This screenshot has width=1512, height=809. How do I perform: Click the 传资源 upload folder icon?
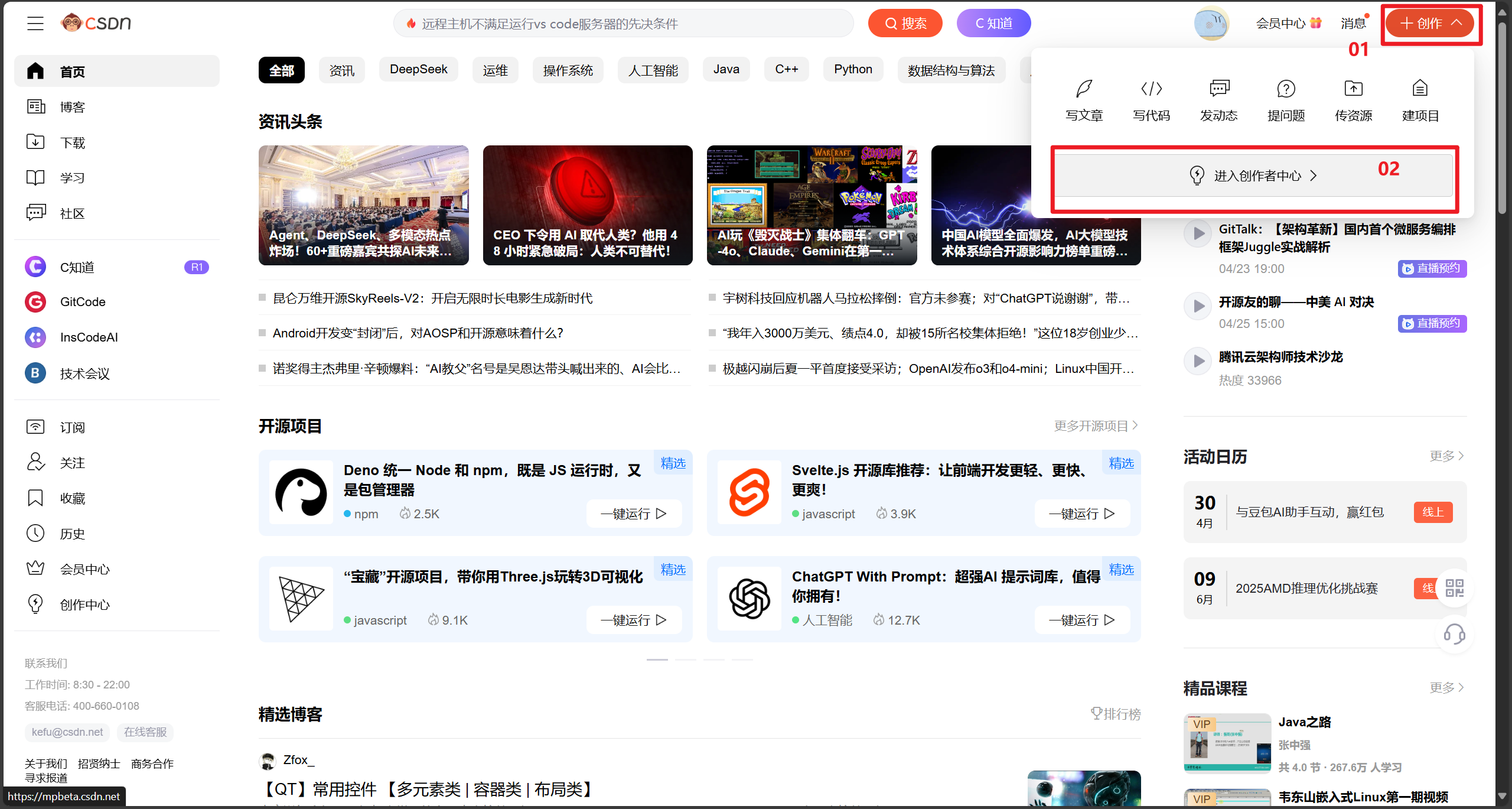(1353, 89)
